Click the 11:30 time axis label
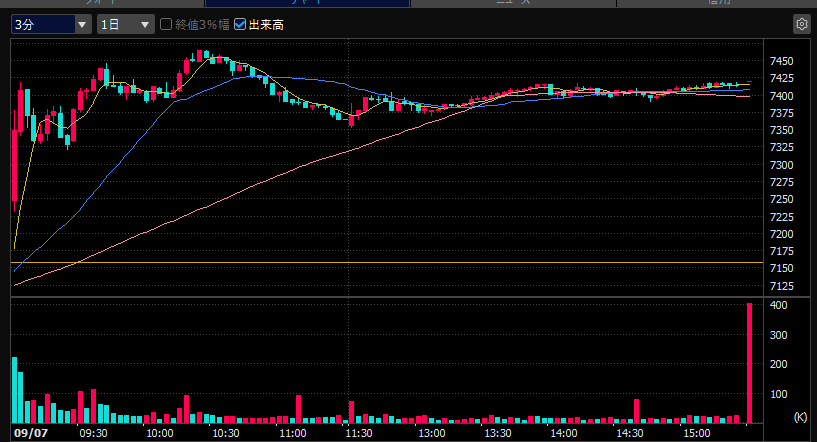Image resolution: width=817 pixels, height=442 pixels. click(x=359, y=433)
